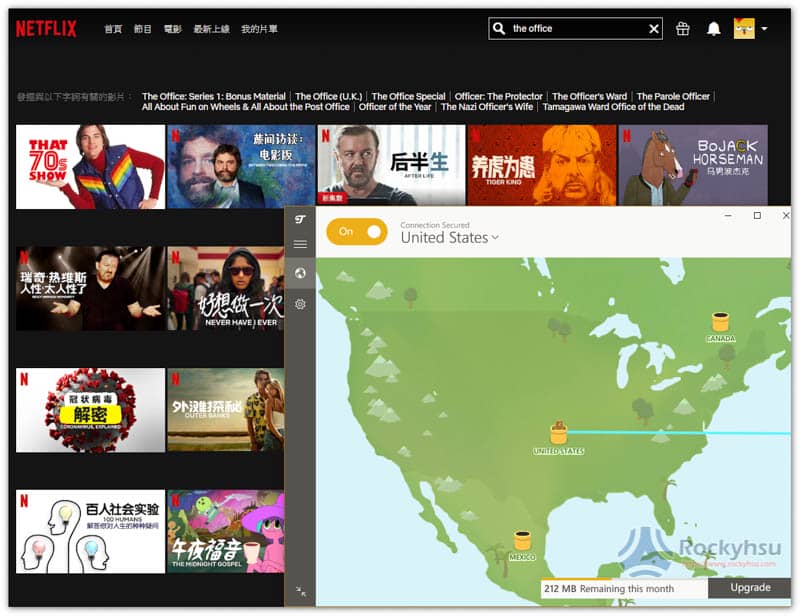Click the Upgrade button in TunnelBear

[x=750, y=587]
